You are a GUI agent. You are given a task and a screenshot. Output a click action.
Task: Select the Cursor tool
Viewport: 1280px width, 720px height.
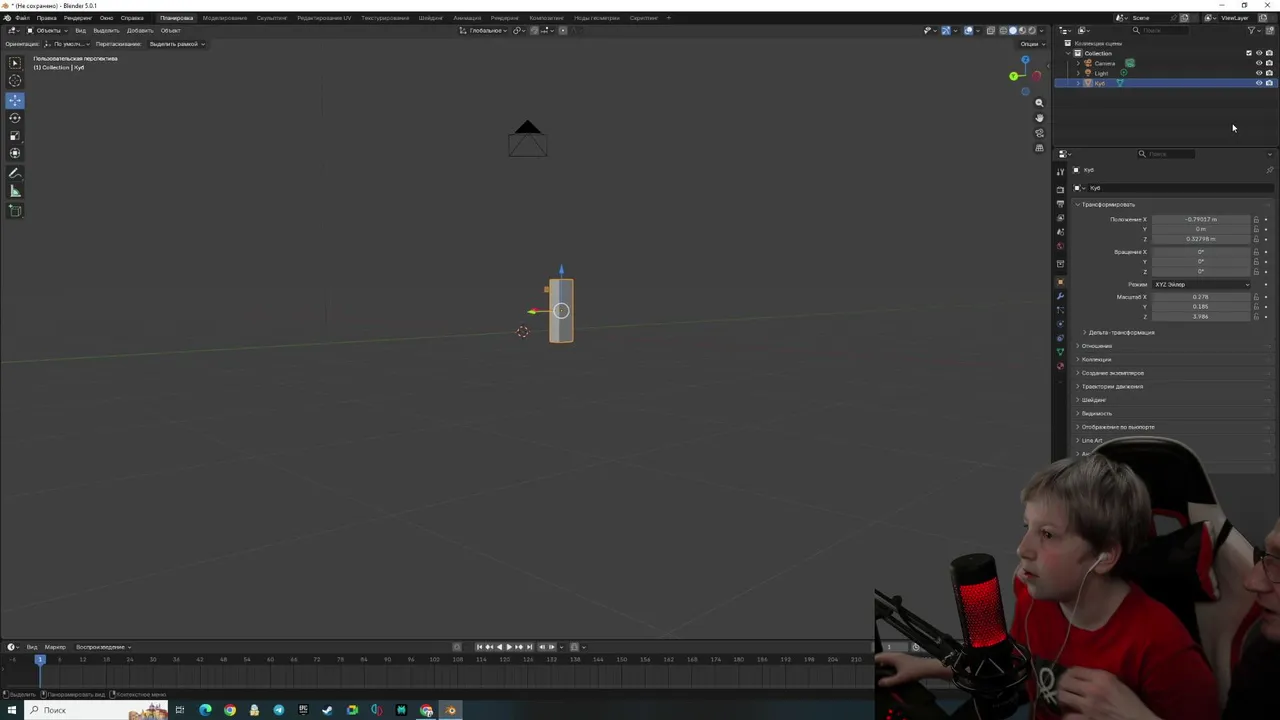[x=15, y=80]
